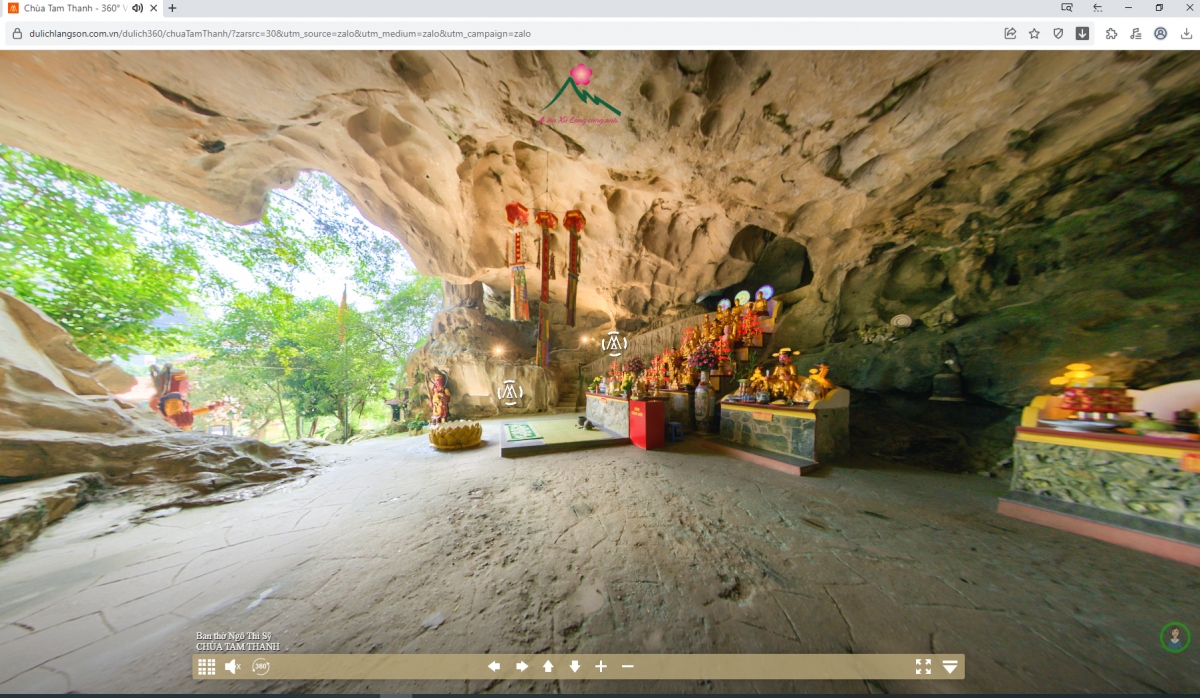The height and width of the screenshot is (698, 1200).
Task: Open the green circle guide avatar
Action: coord(1174,636)
